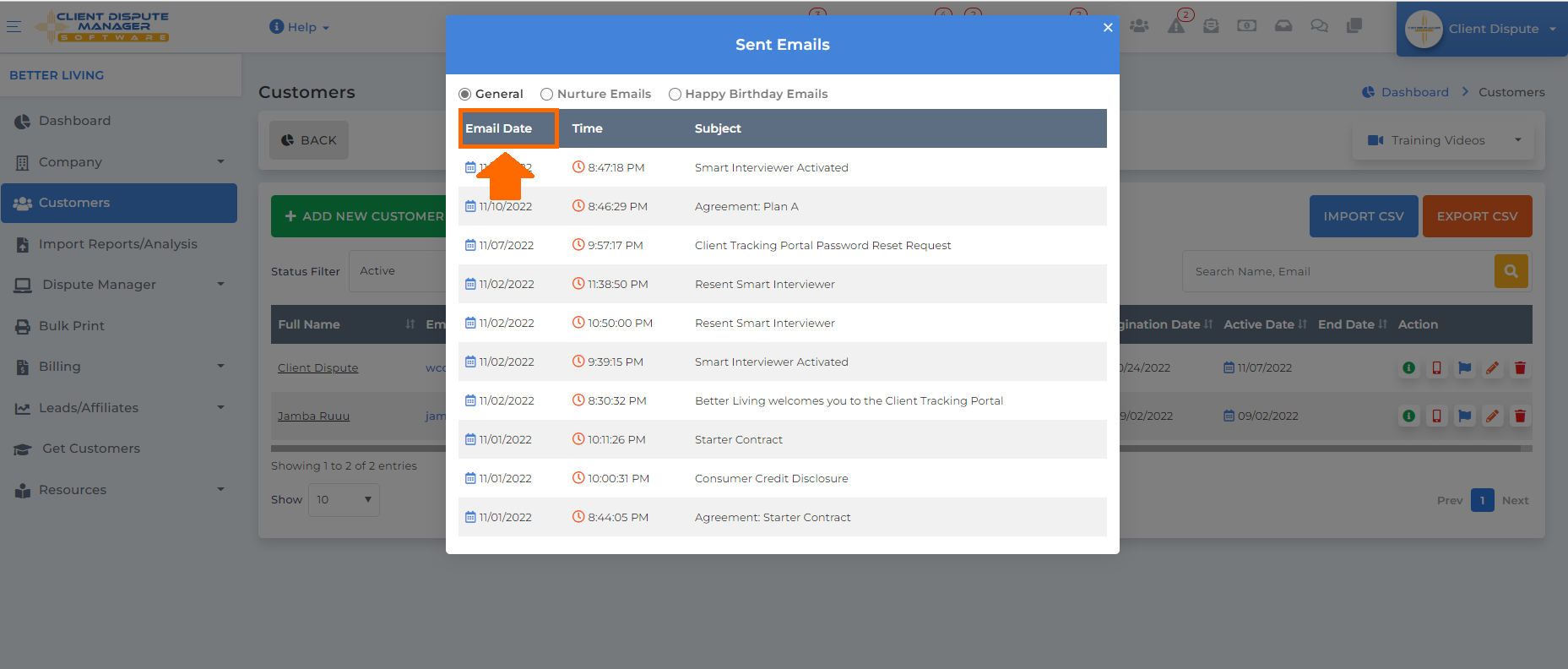
Task: Open the Training Videos dropdown
Action: click(1443, 140)
